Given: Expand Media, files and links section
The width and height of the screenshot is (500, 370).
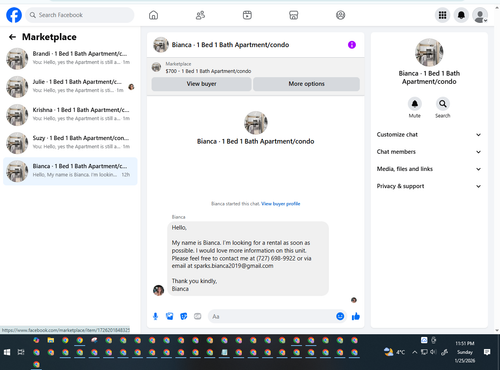Looking at the screenshot, I should coord(429,169).
